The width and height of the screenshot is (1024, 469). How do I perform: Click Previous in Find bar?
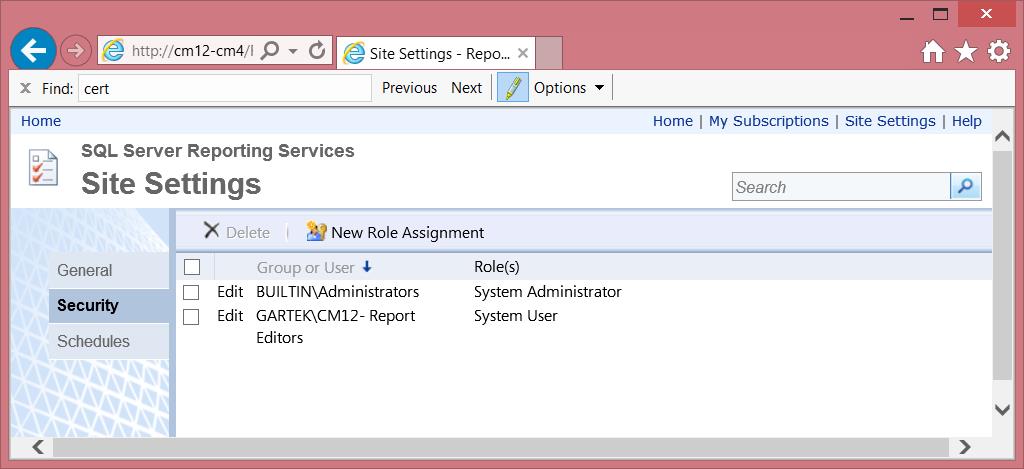(409, 88)
